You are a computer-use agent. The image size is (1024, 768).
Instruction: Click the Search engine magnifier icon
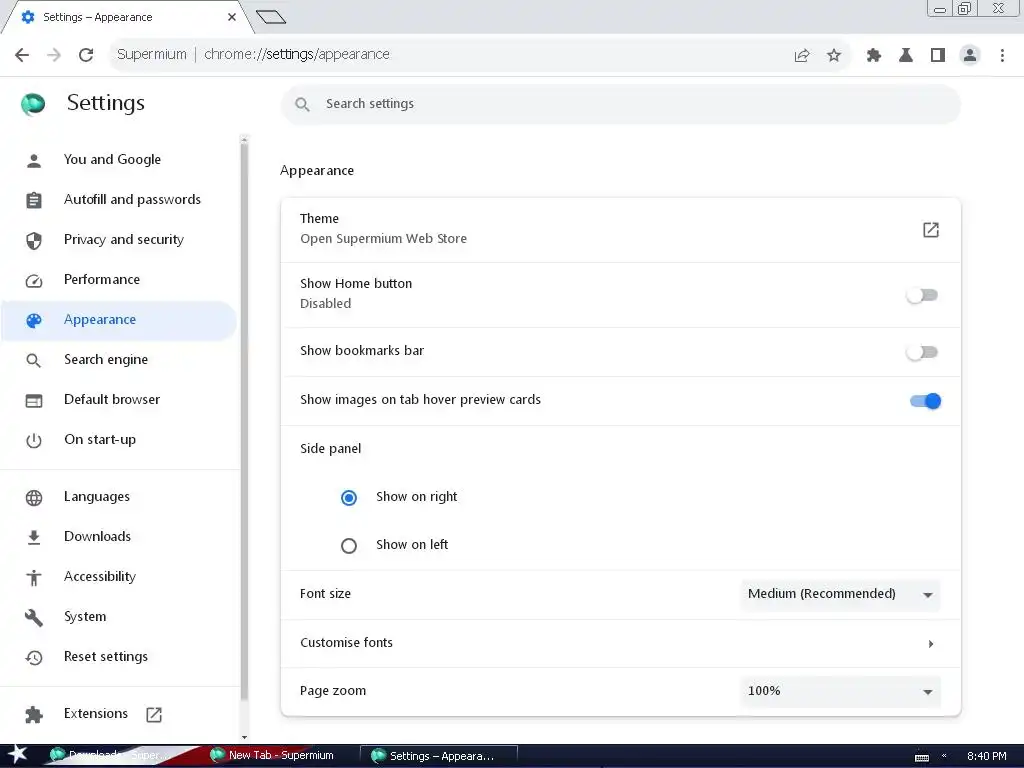(34, 360)
